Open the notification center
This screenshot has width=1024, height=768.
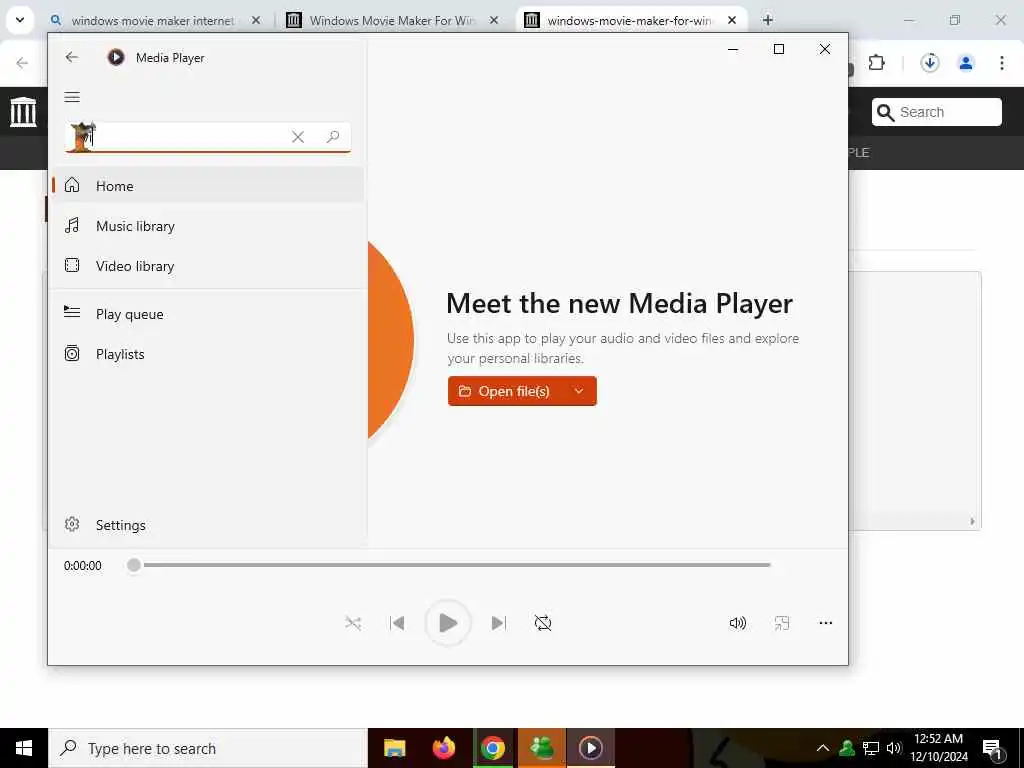coord(993,750)
